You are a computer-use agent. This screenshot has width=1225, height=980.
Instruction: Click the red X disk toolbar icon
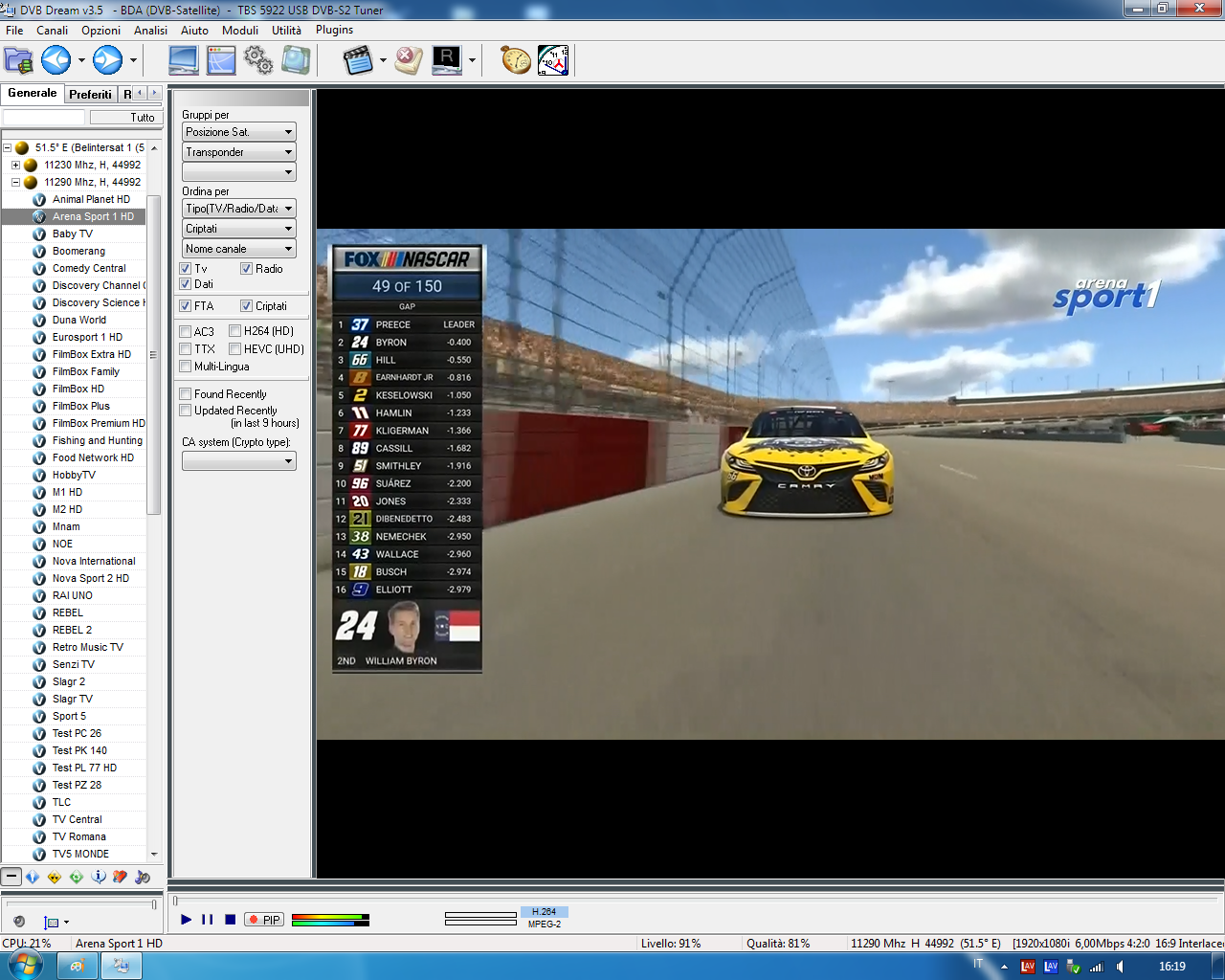[409, 60]
